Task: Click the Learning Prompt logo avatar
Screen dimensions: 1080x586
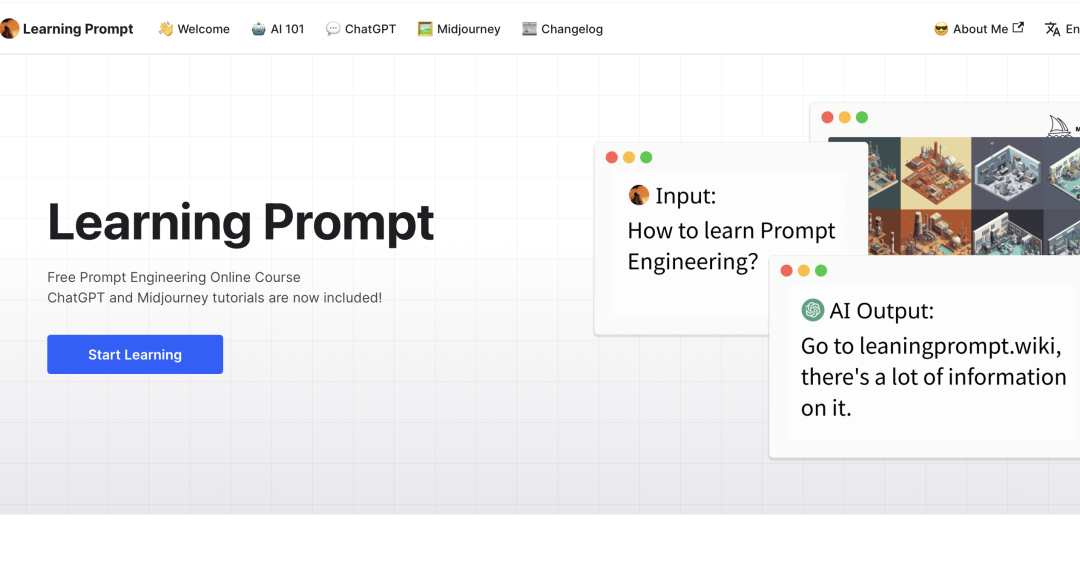Action: 9,29
